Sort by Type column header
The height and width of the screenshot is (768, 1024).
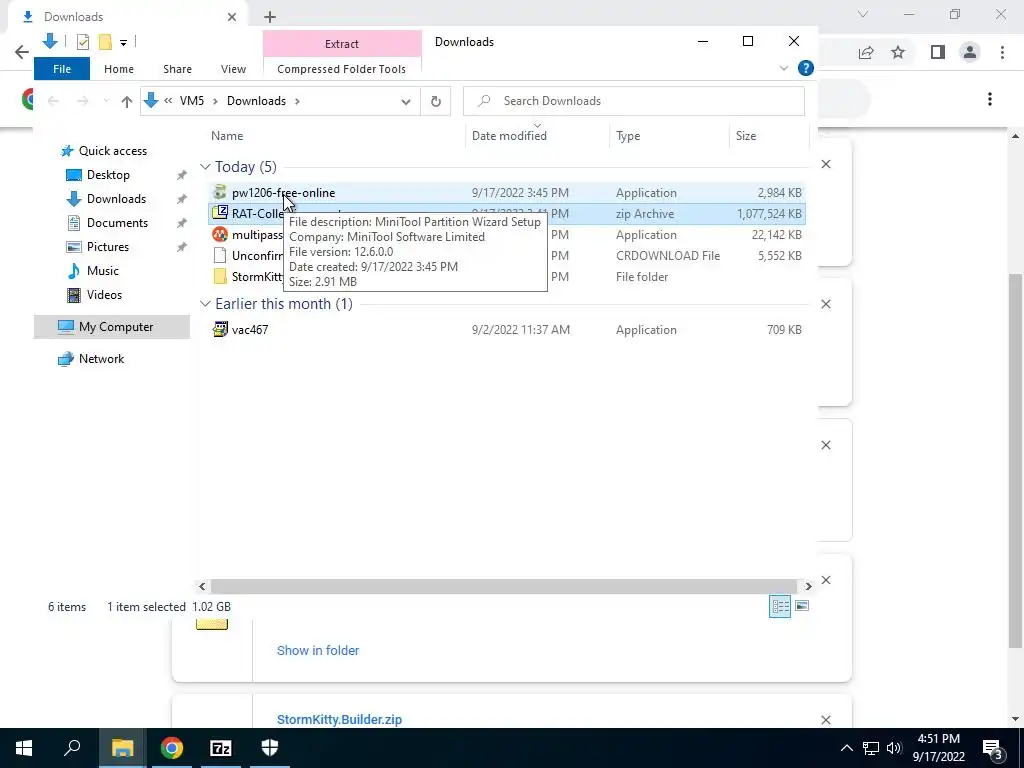coord(628,136)
